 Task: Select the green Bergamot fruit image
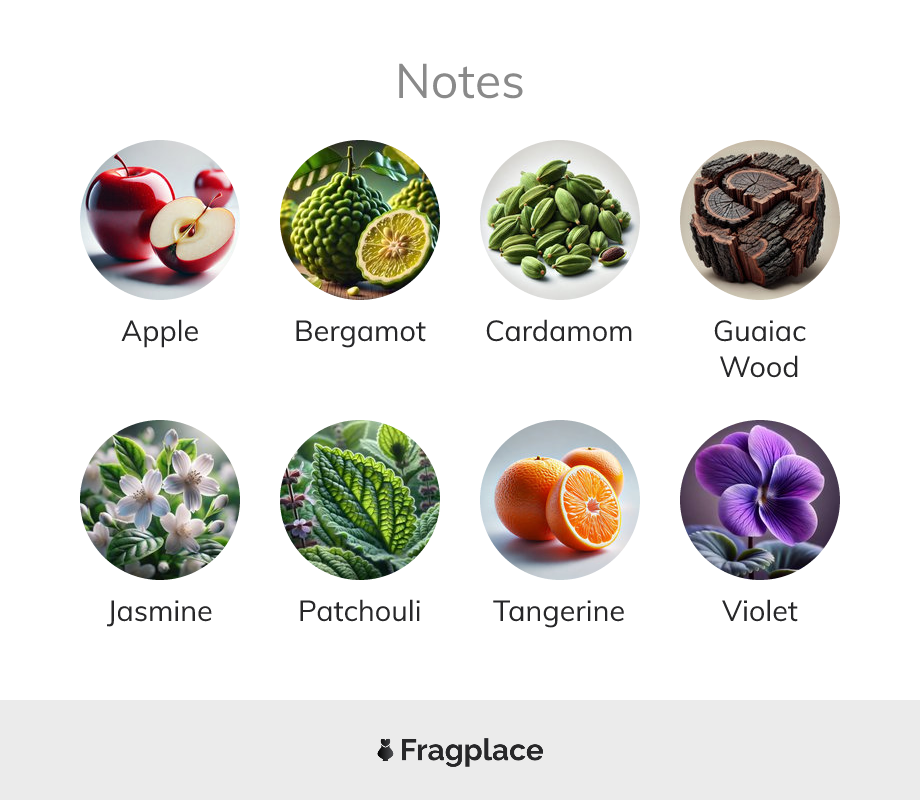(360, 220)
